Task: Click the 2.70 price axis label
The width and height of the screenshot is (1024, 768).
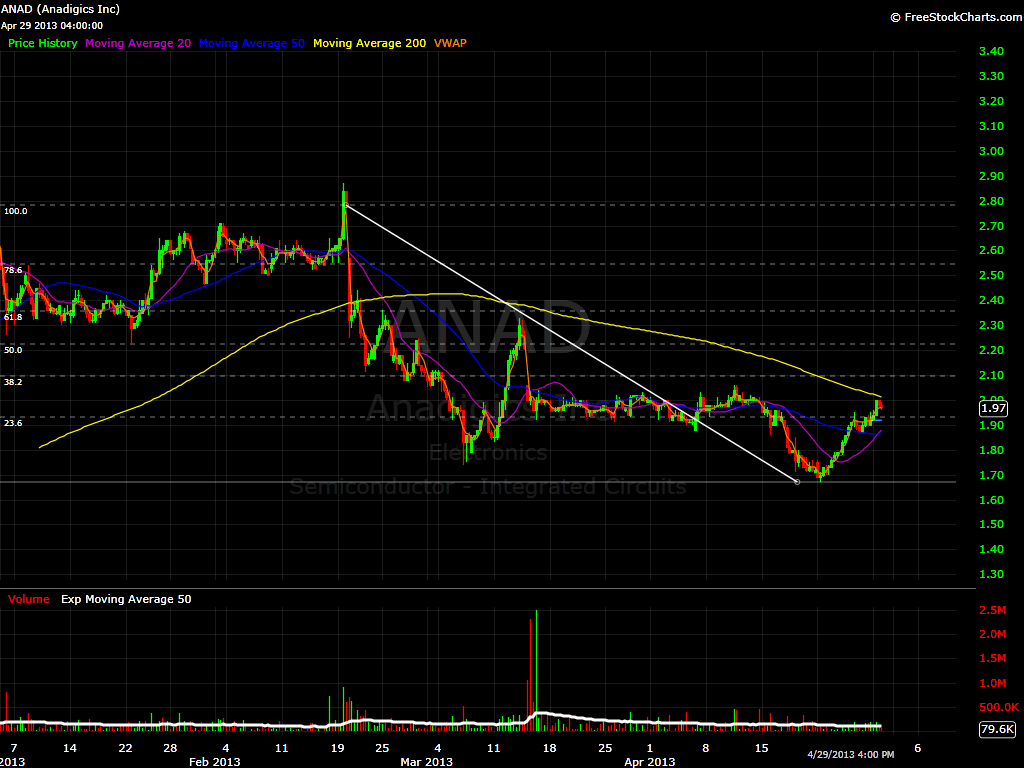Action: (991, 227)
